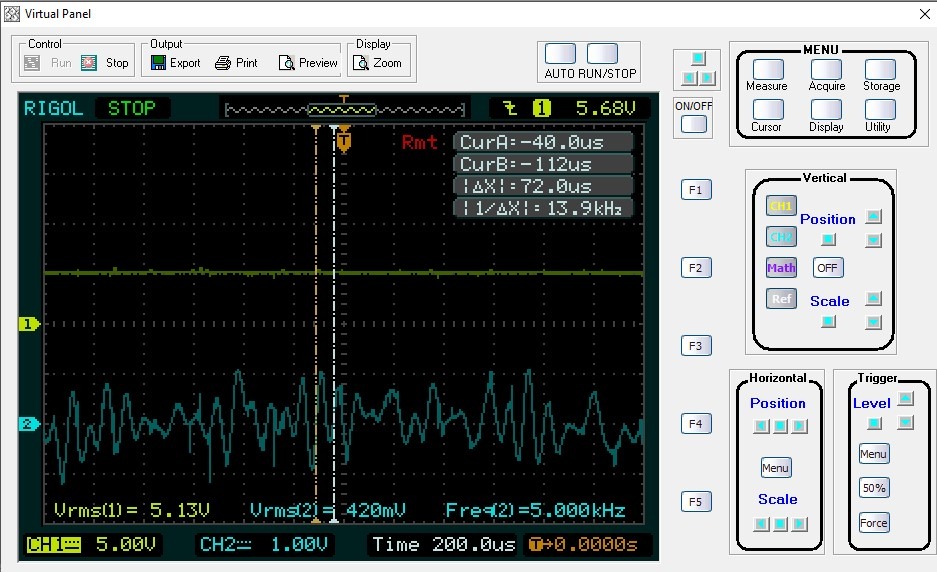Click the trigger Force button
Screen dimensions: 937x572
[874, 523]
